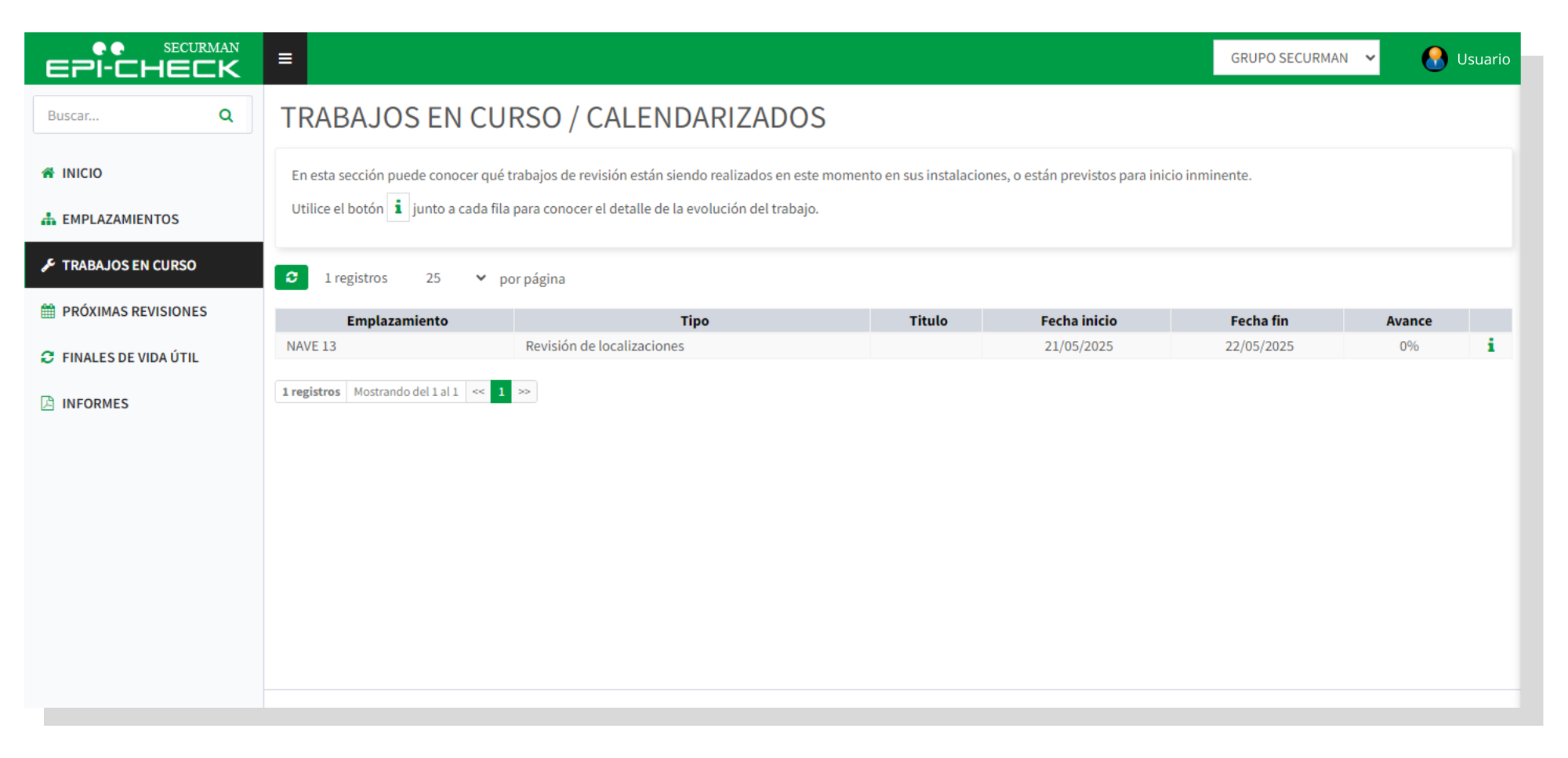Open the INFORMES section
Viewport: 1568px width, 758px height.
[95, 404]
